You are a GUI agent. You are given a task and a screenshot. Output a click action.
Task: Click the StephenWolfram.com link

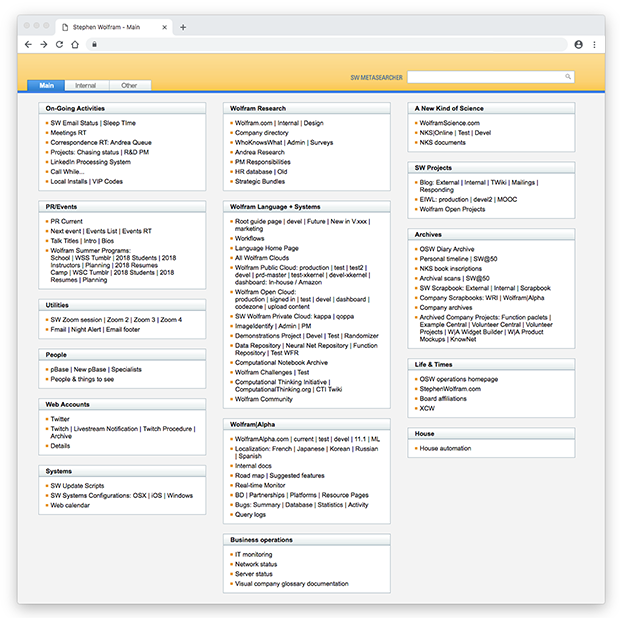(x=450, y=389)
